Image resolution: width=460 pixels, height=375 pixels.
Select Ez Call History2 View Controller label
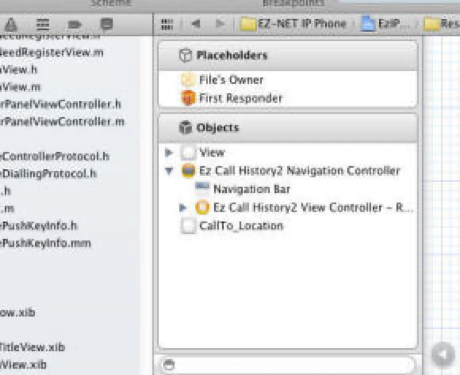coord(313,207)
